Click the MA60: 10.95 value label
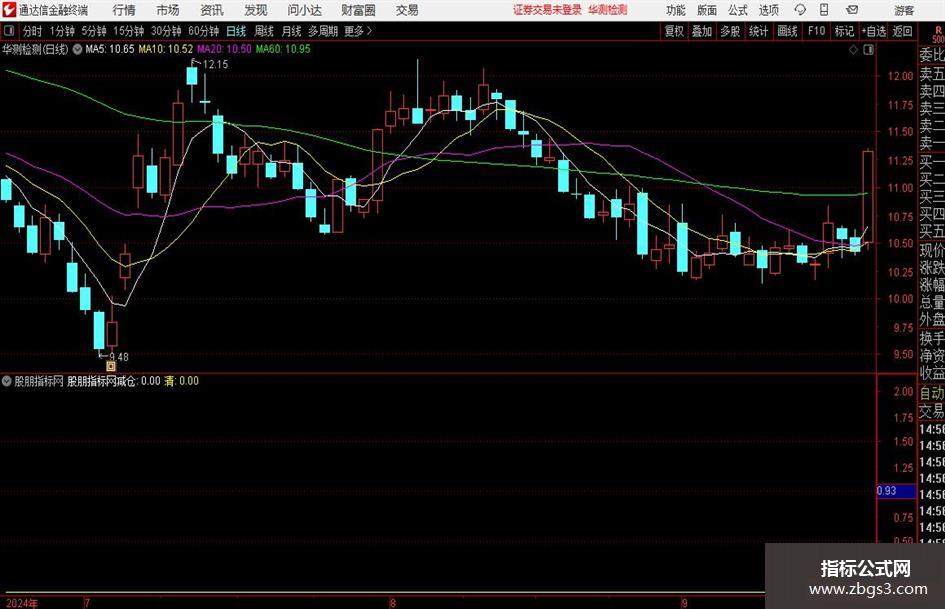The width and height of the screenshot is (945, 609). coord(283,49)
